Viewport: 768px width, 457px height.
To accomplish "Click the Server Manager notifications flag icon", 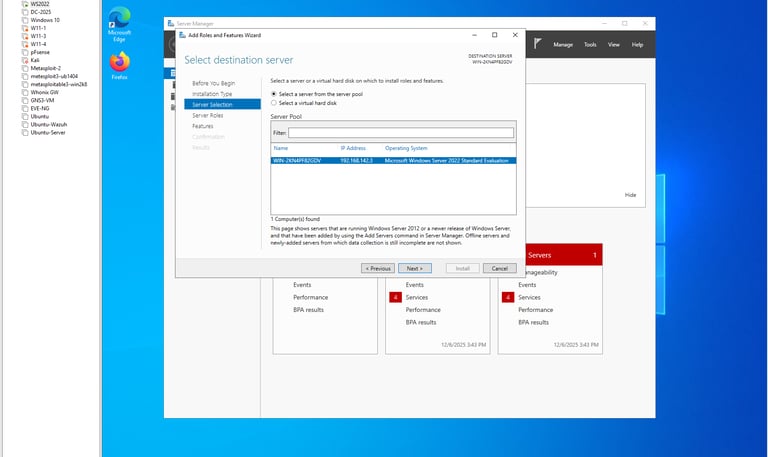I will [x=537, y=44].
